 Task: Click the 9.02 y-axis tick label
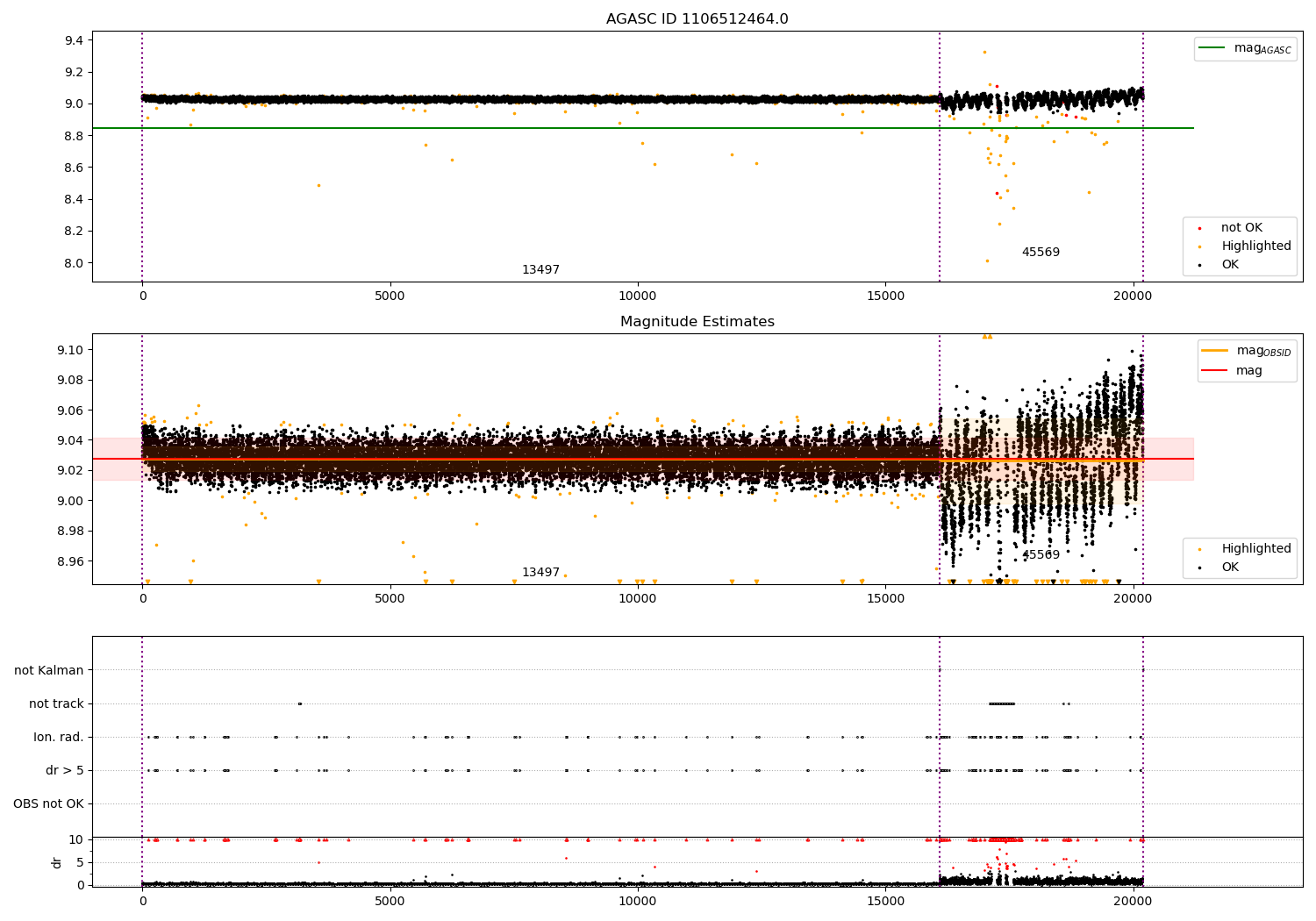point(70,471)
